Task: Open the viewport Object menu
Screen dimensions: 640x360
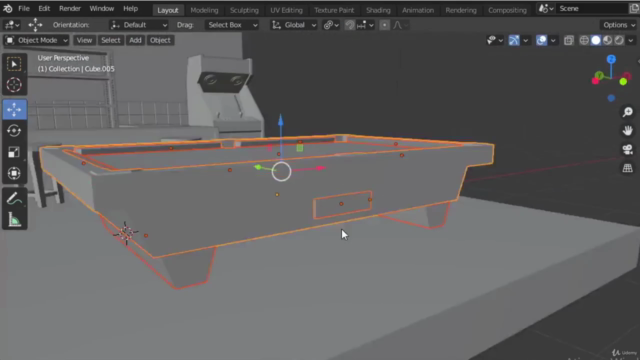Action: [x=160, y=40]
